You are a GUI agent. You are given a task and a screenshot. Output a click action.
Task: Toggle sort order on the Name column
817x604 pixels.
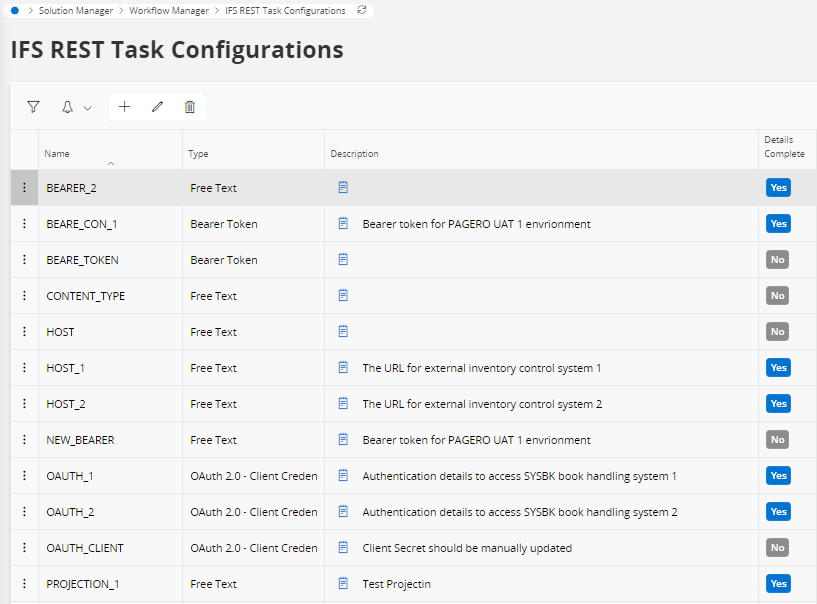tap(57, 153)
